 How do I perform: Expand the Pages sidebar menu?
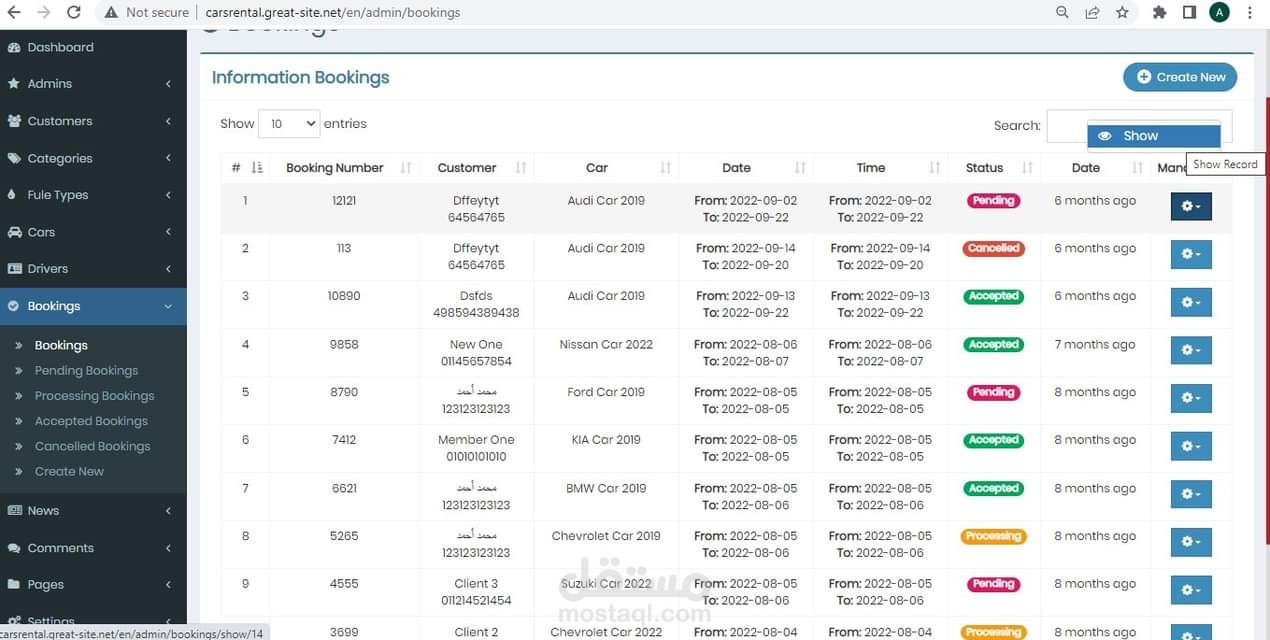point(93,585)
